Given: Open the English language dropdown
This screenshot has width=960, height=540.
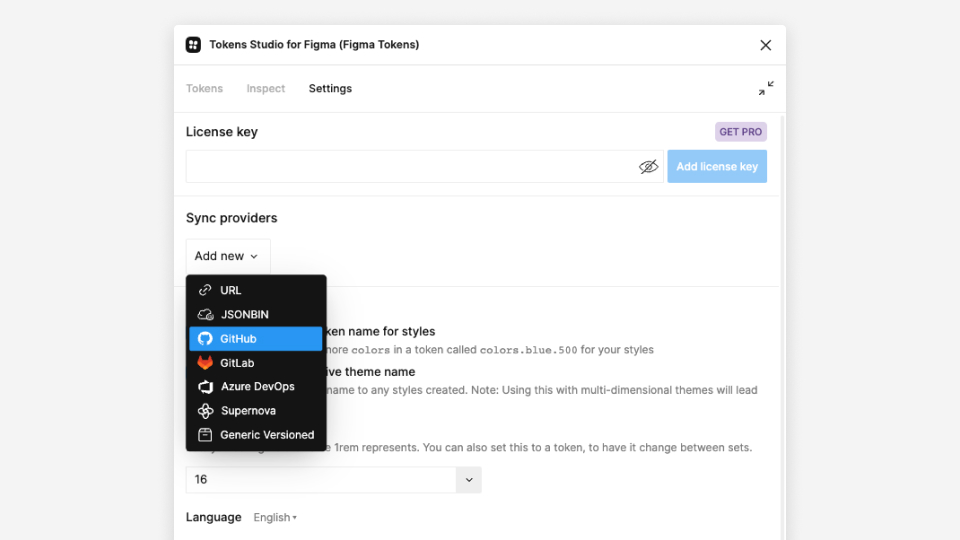Looking at the screenshot, I should (275, 518).
